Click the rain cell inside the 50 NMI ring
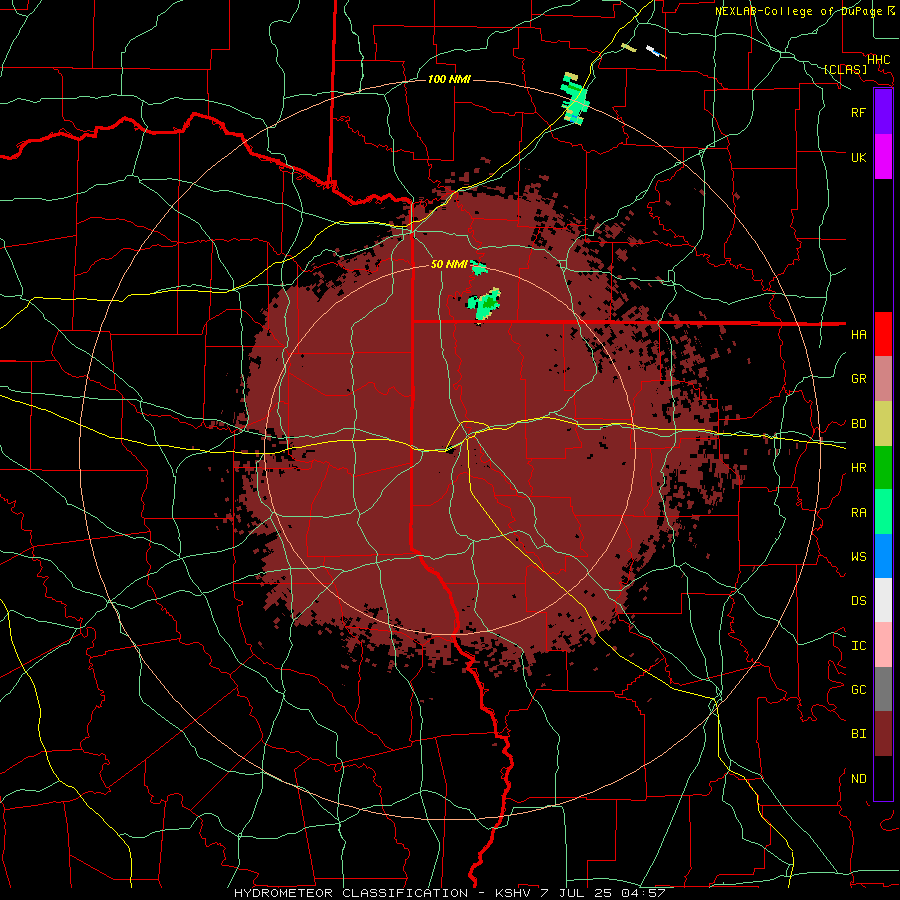 pos(484,305)
